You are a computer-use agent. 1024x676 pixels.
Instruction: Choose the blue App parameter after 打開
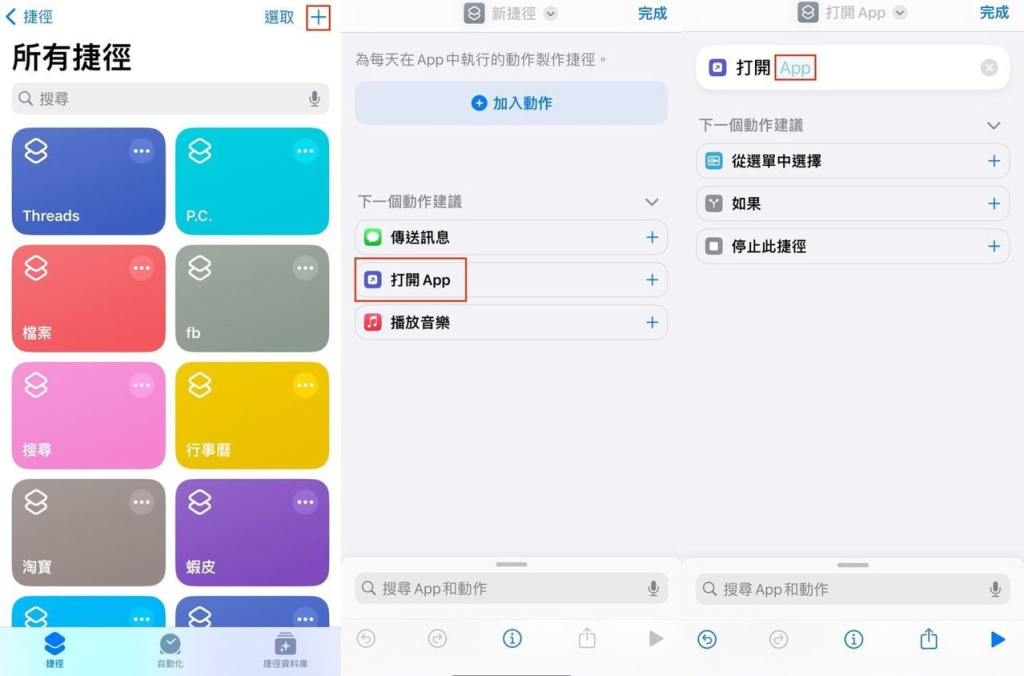point(795,68)
